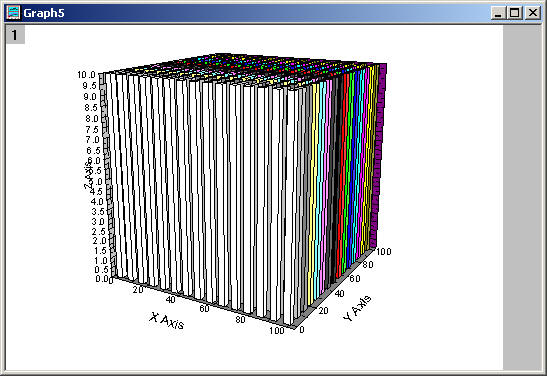Click the black bar on cube side

[332, 181]
